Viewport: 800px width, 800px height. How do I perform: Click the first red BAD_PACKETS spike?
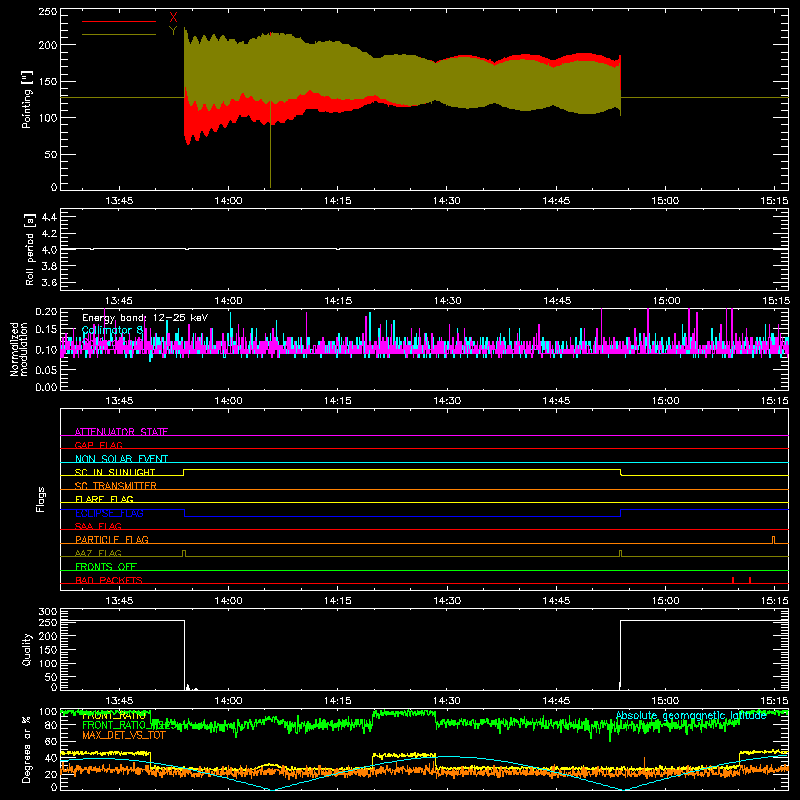tap(733, 580)
